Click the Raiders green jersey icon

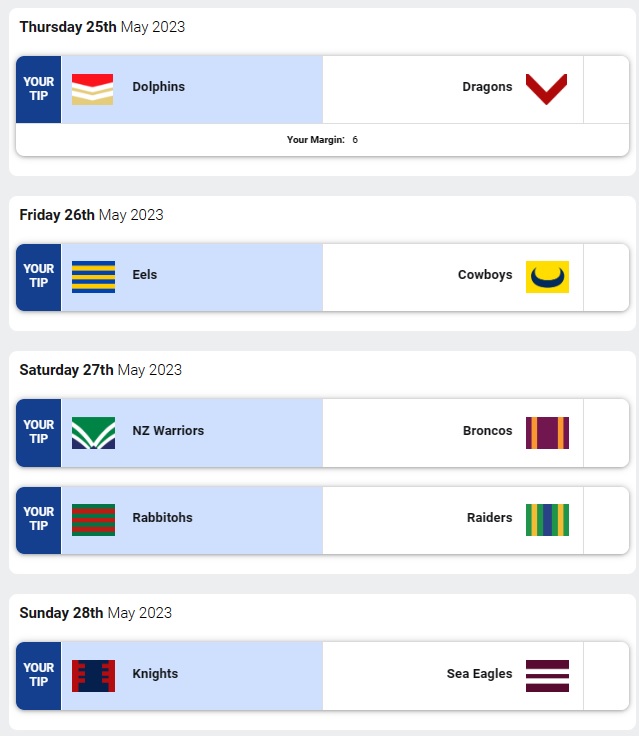pyautogui.click(x=547, y=520)
